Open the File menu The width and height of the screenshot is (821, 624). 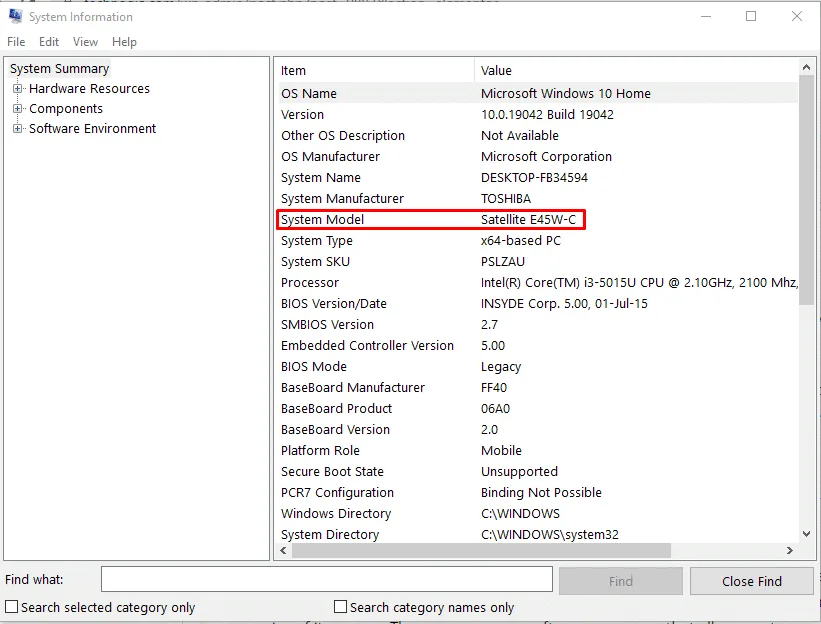click(16, 42)
